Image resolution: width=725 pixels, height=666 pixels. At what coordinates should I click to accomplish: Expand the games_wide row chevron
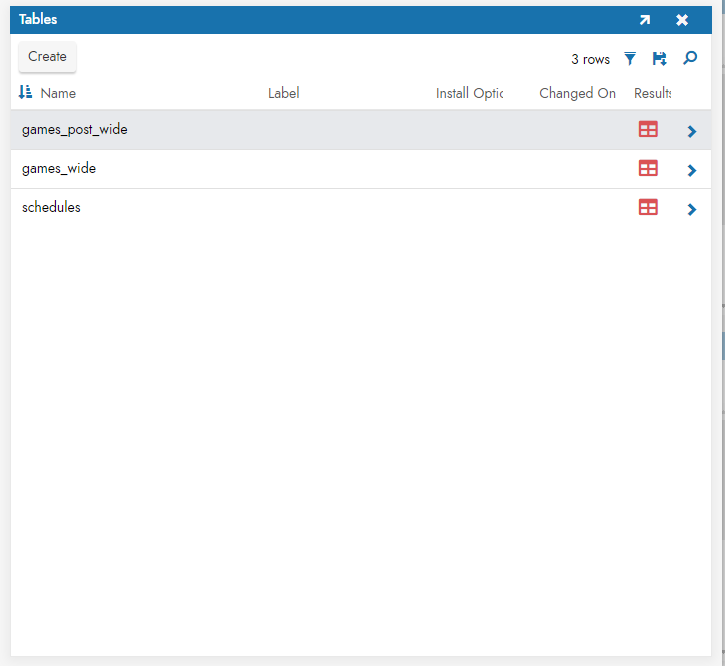tap(691, 170)
